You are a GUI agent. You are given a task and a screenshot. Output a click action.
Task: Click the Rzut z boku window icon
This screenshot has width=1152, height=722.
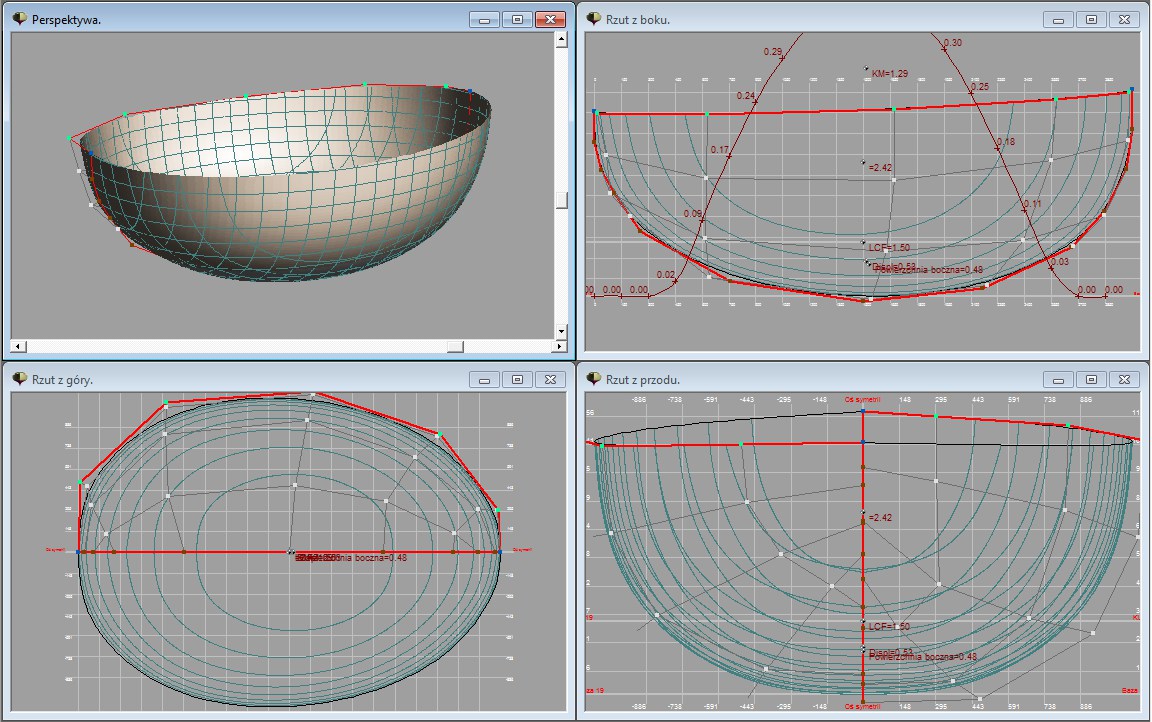coord(594,19)
